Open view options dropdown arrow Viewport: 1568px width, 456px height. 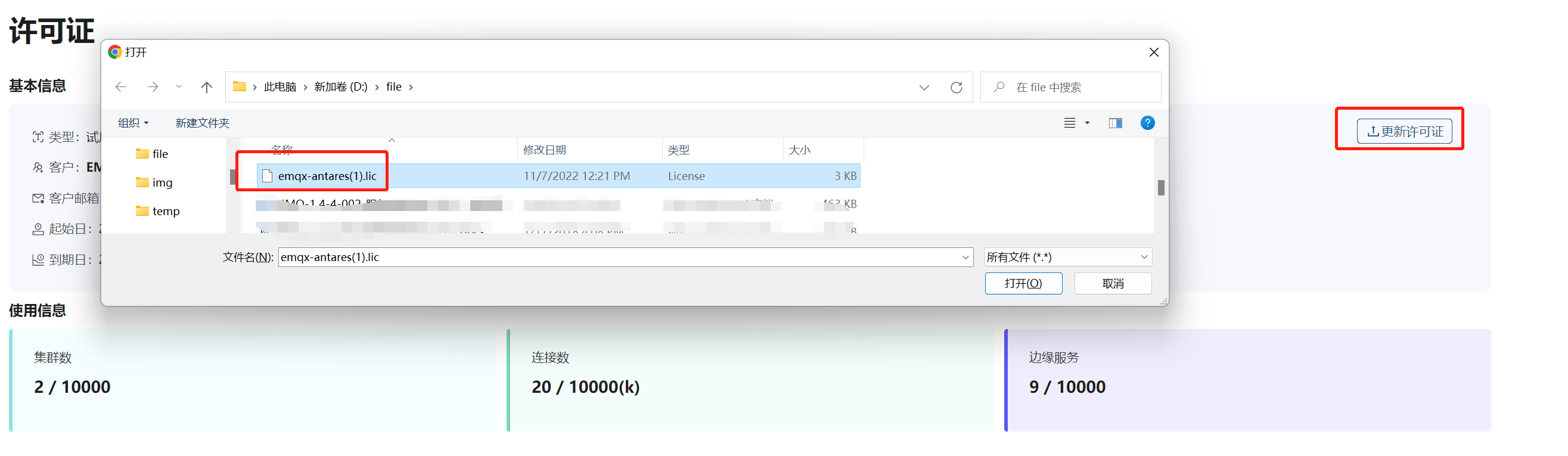click(x=1087, y=123)
